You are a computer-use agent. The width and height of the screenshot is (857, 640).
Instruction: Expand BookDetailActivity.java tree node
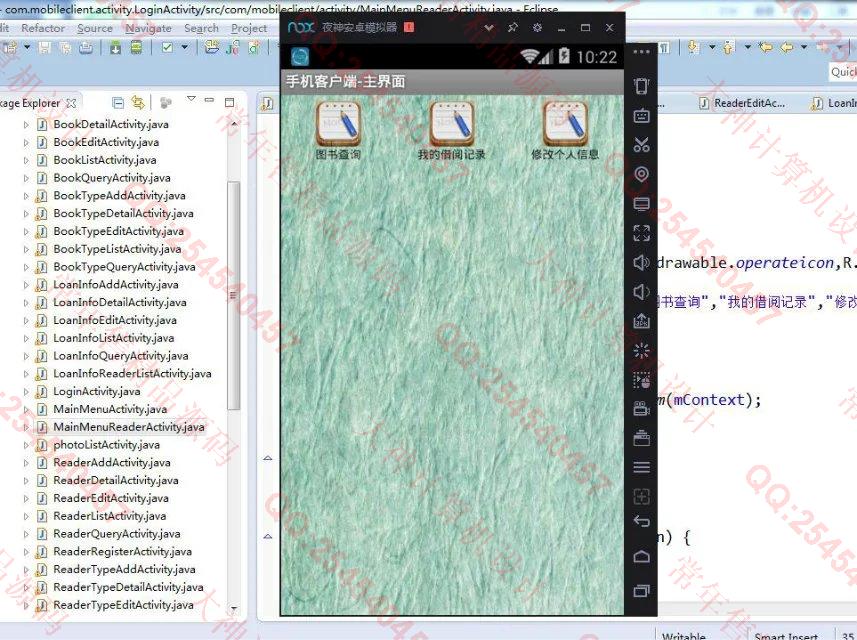26,125
